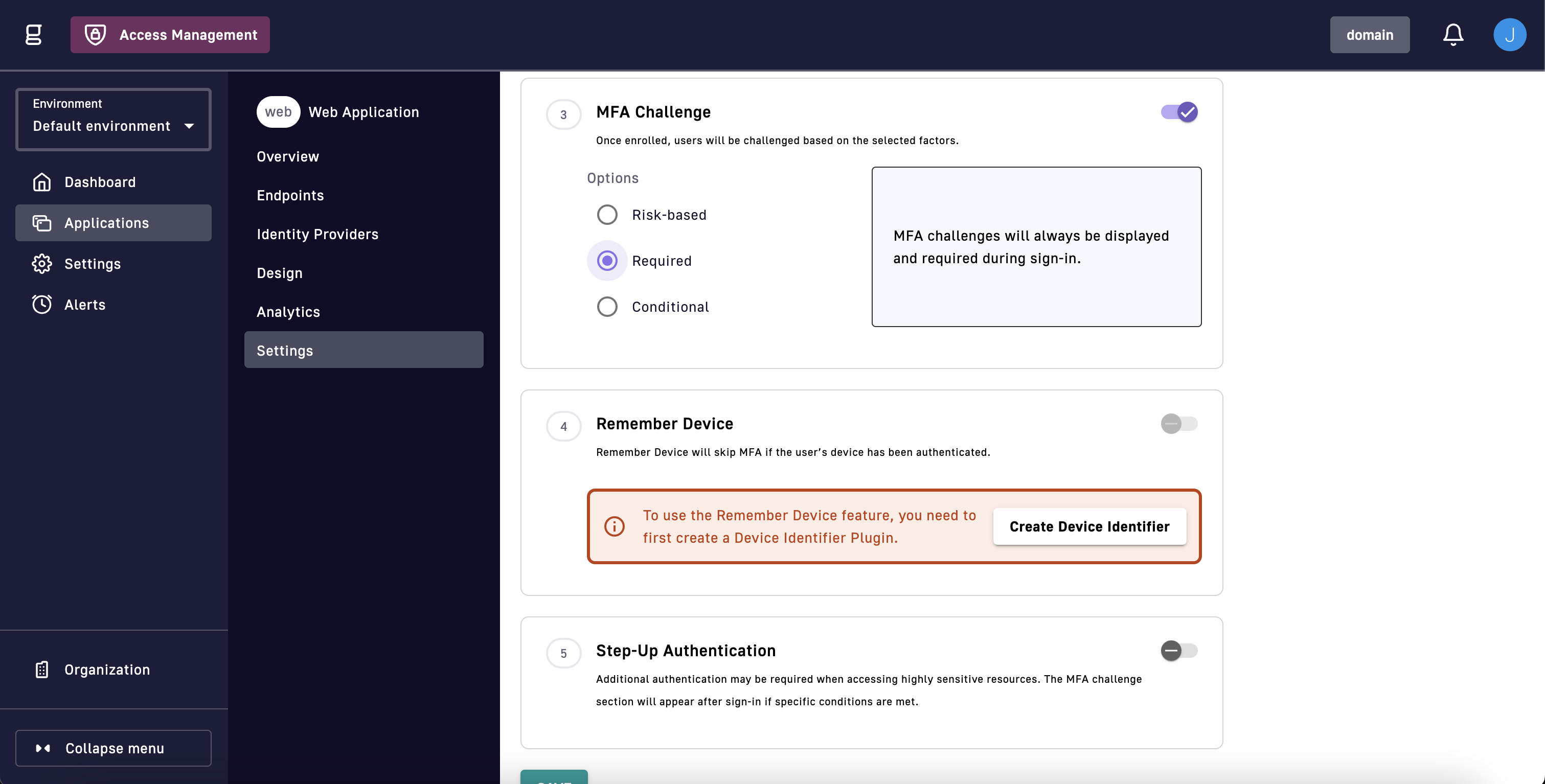Go to the Analytics section

coord(288,312)
